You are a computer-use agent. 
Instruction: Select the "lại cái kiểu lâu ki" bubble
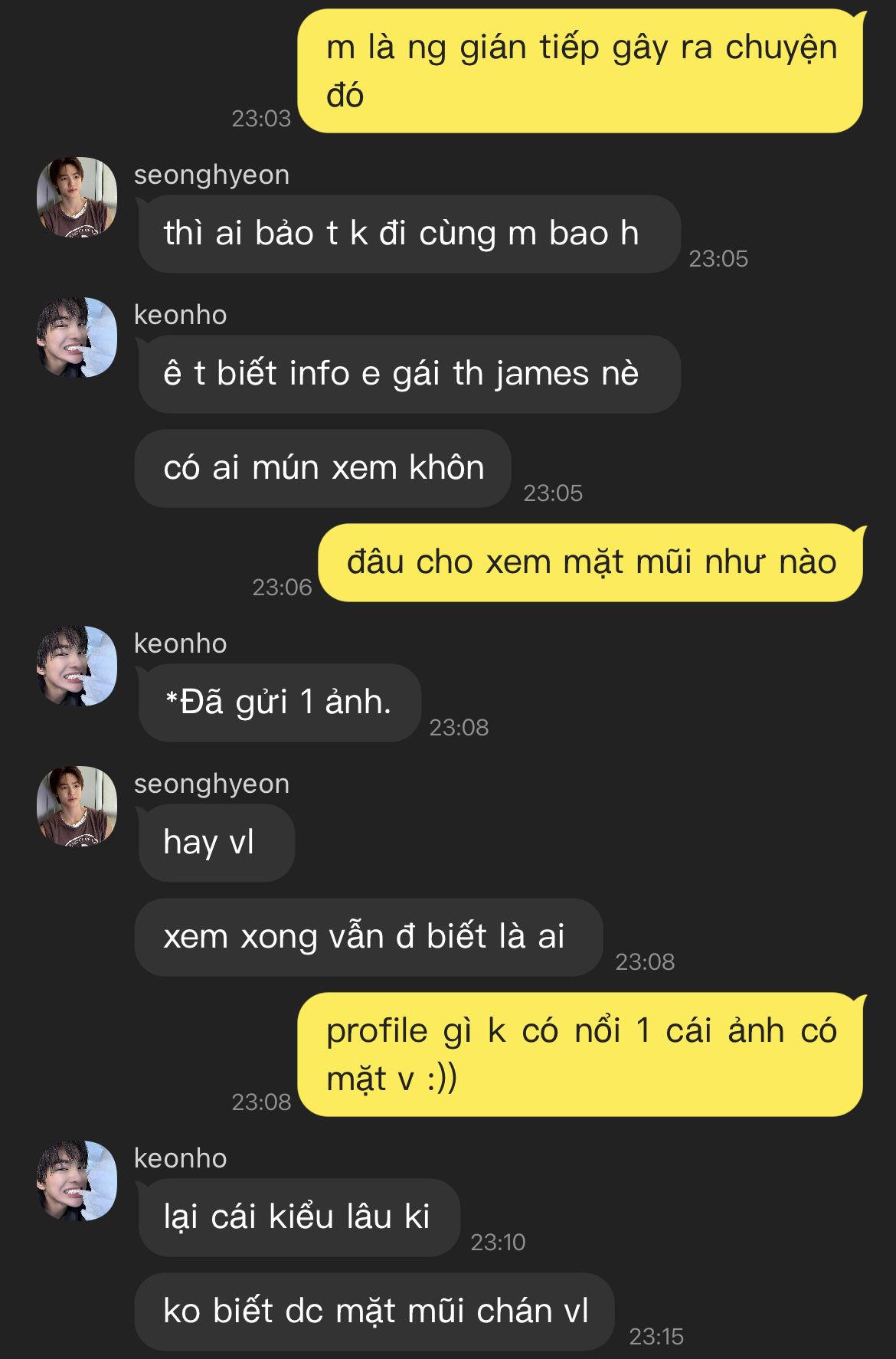[x=299, y=1217]
